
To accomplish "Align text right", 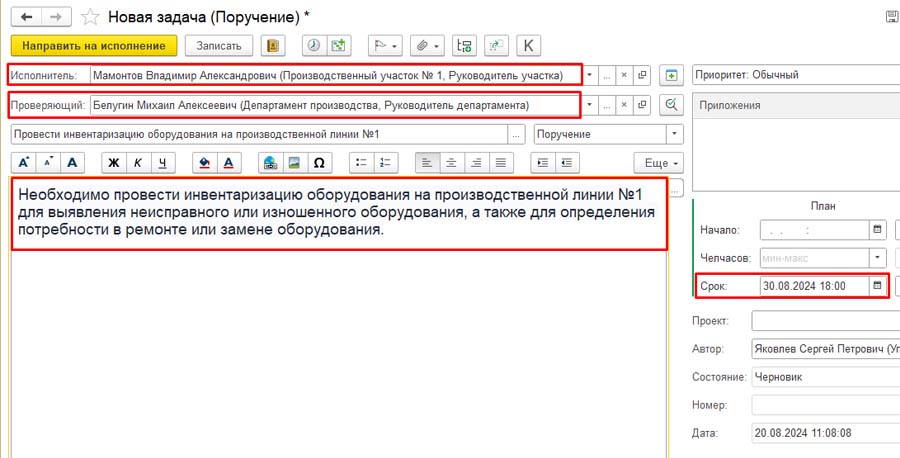I will (476, 163).
